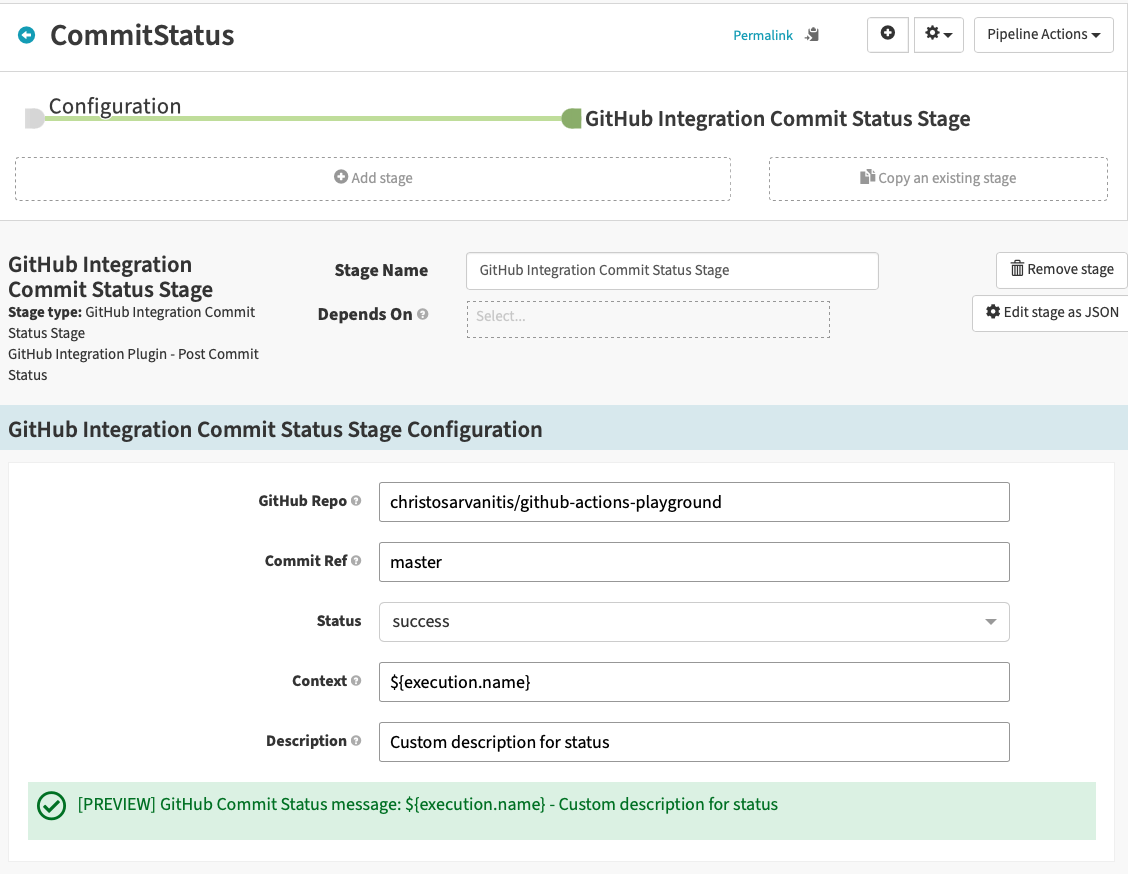Click the plus circle create button
The width and height of the screenshot is (1128, 874).
pyautogui.click(x=887, y=34)
